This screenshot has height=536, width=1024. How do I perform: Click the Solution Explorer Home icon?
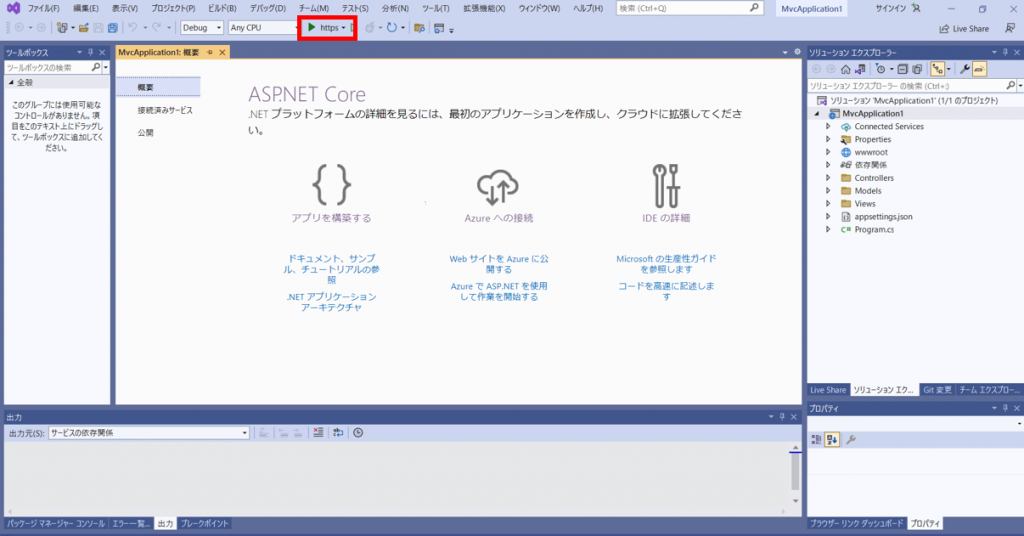[x=846, y=69]
